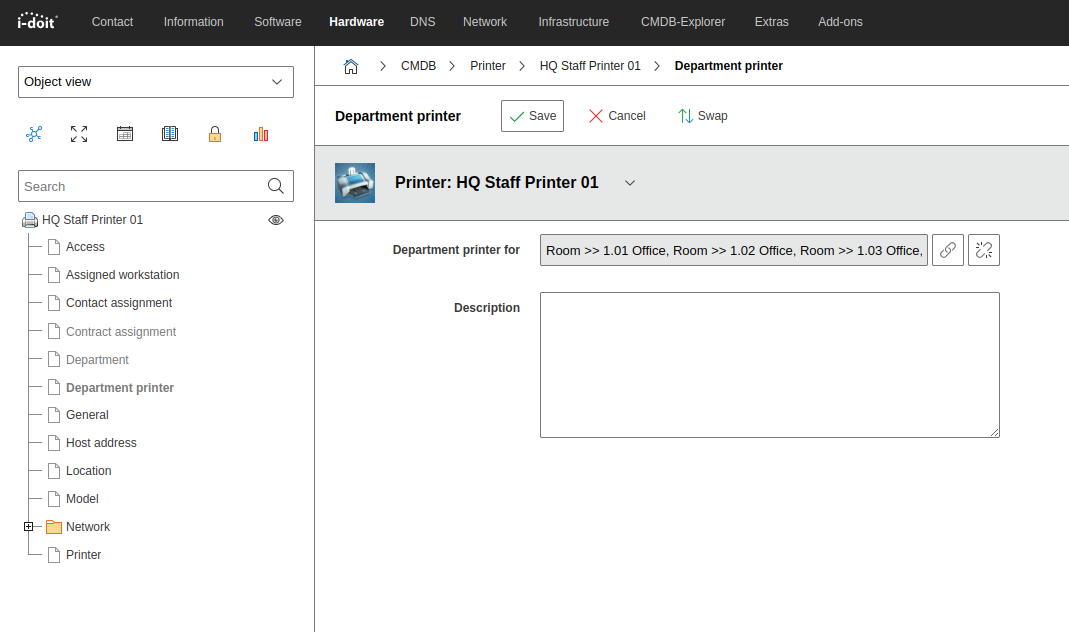Screen dimensions: 1069x632
Task: Click the logbook icon in sidebar
Action: (x=170, y=134)
